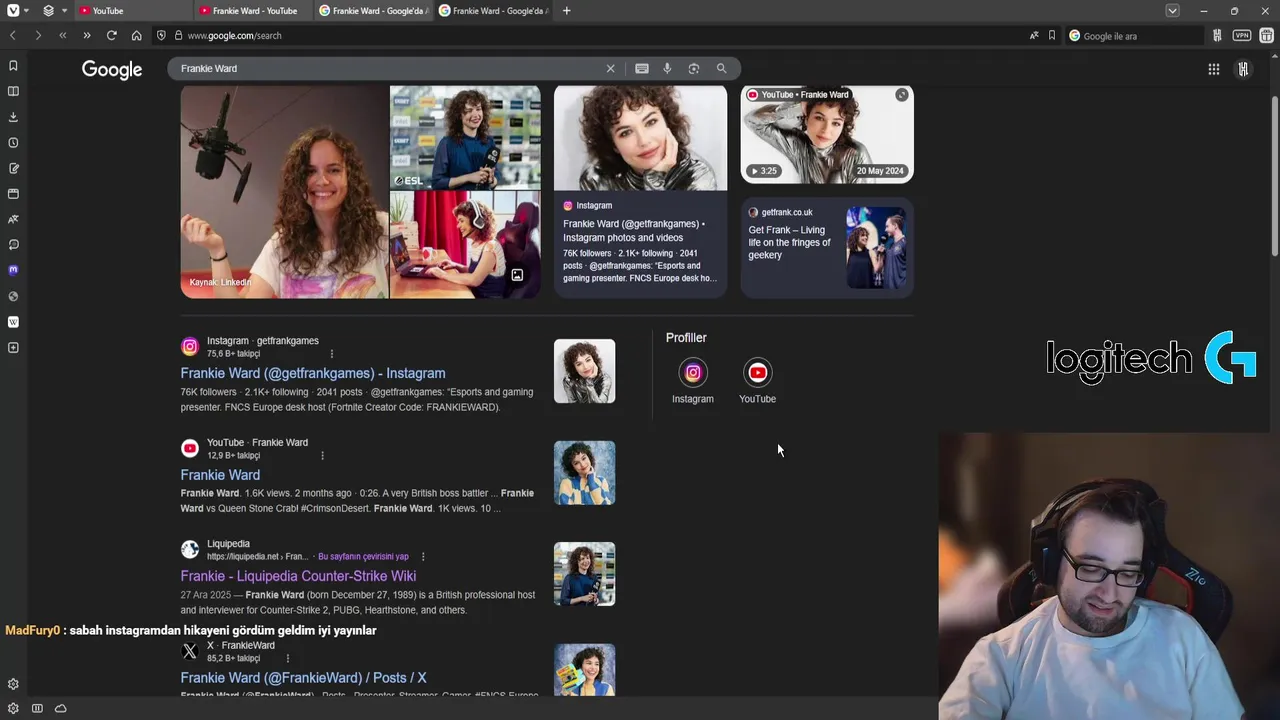Expand the workspaces dropdown arrow
1280x720 pixels.
pos(64,11)
